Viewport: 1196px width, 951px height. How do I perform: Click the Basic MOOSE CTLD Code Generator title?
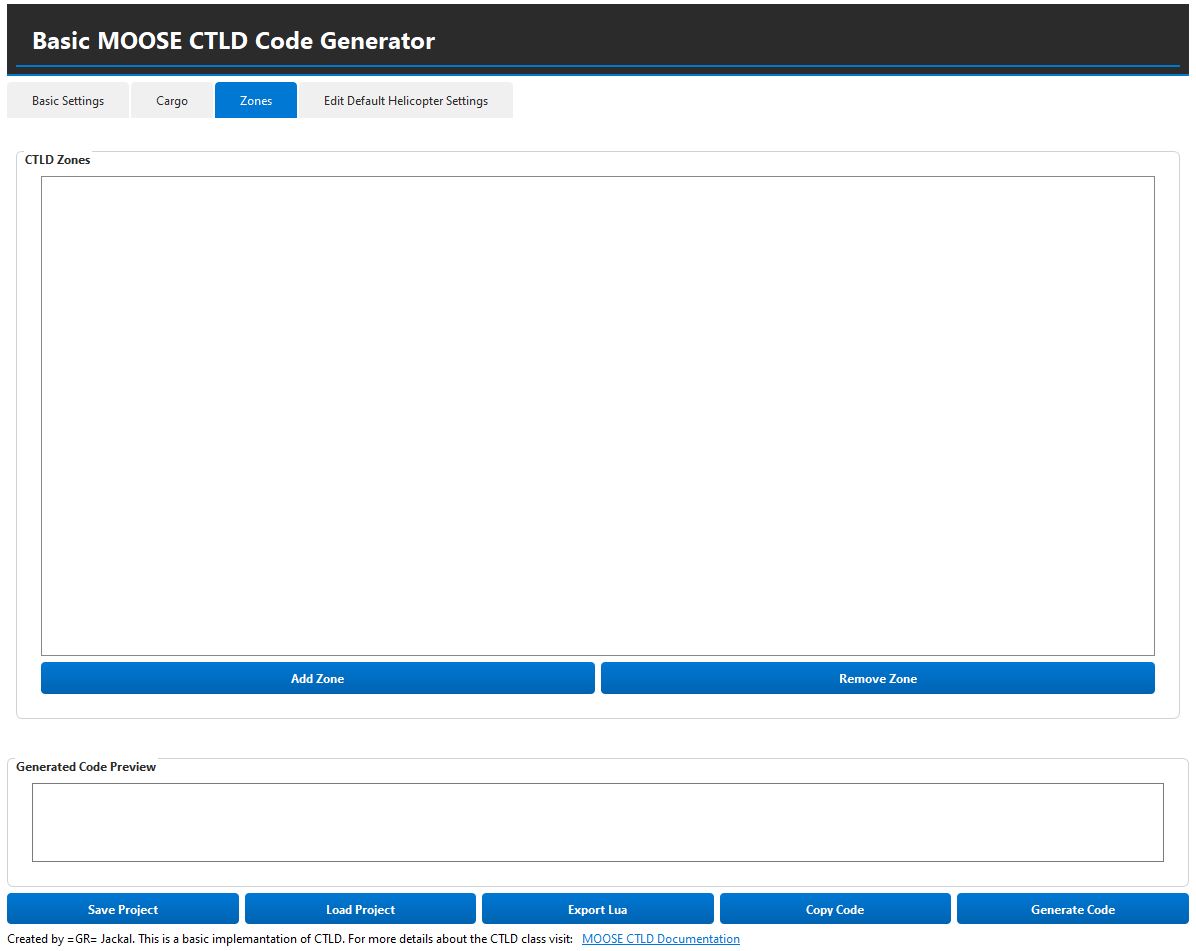233,41
